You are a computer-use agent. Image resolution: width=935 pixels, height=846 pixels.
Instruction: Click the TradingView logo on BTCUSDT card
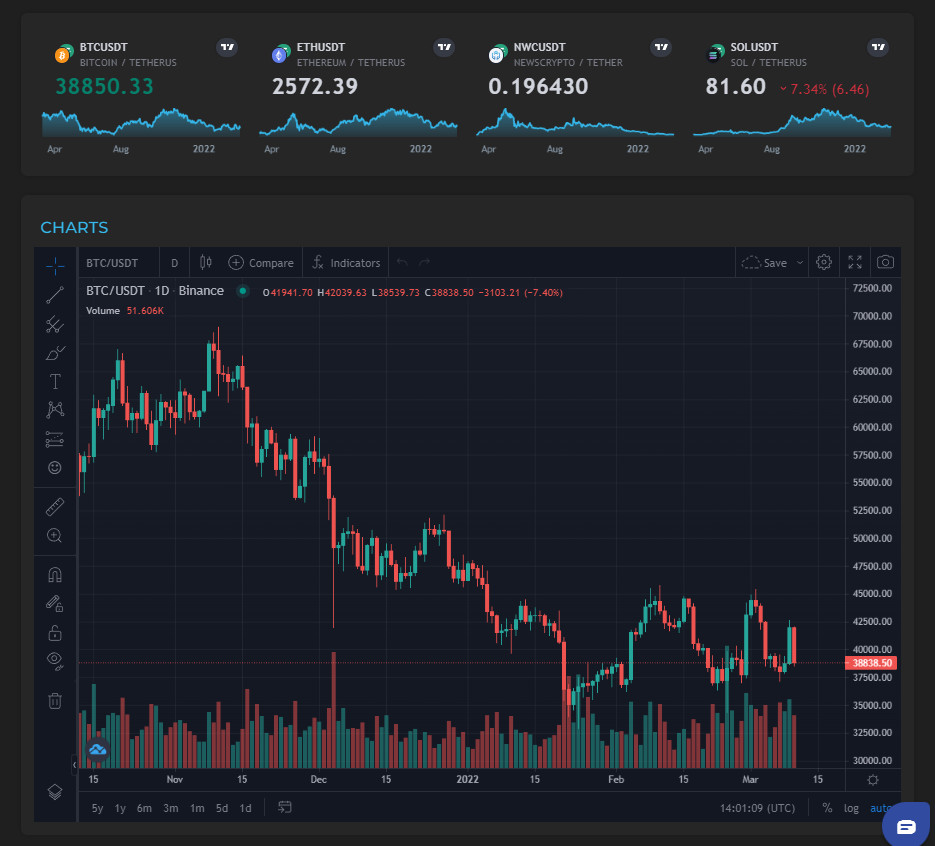(x=227, y=47)
